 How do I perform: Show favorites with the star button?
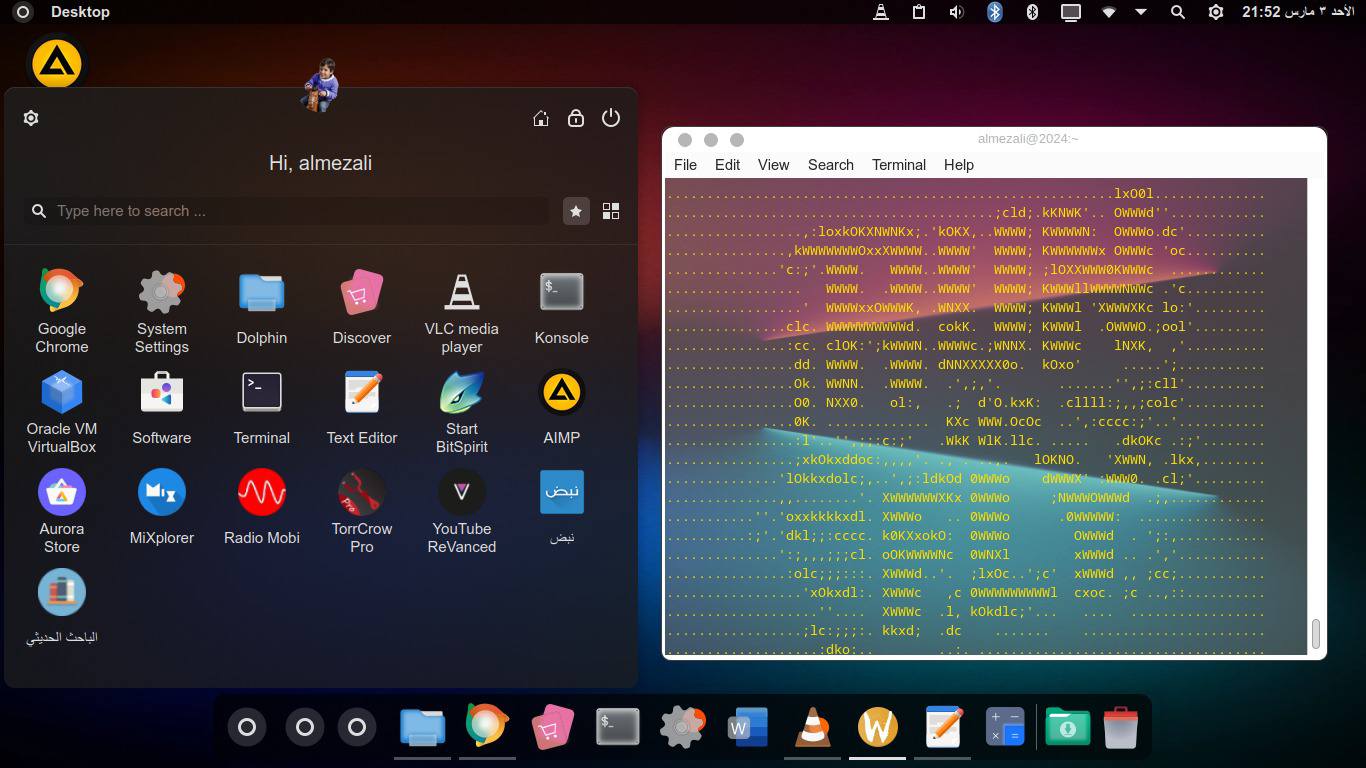(576, 211)
